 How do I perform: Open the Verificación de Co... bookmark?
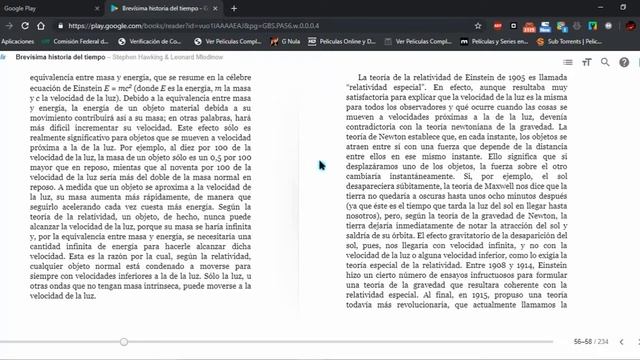(149, 41)
